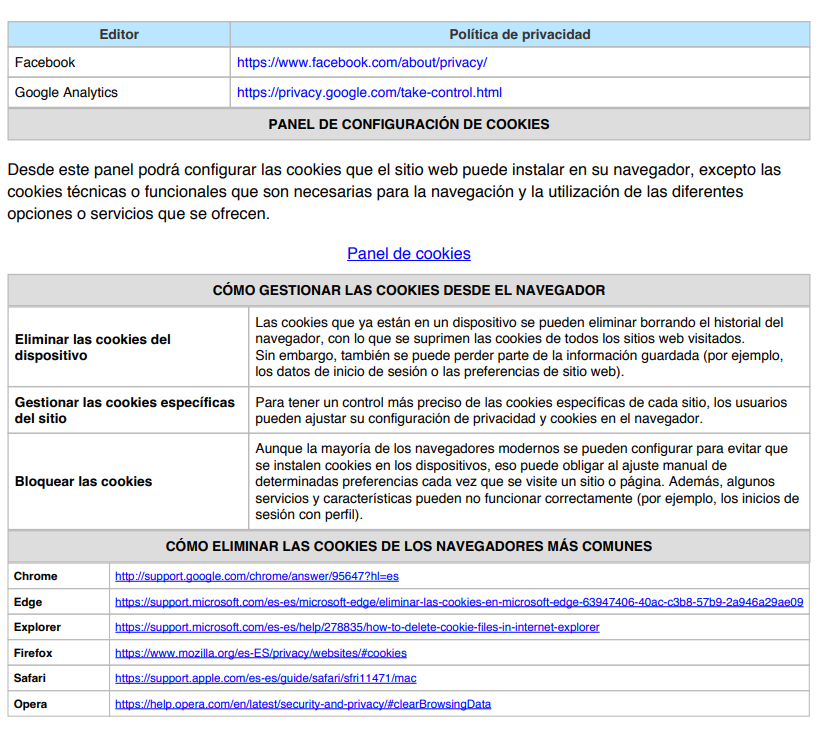This screenshot has height=732, width=824.
Task: Click the 'Panel de cookies' link
Action: coord(408,253)
